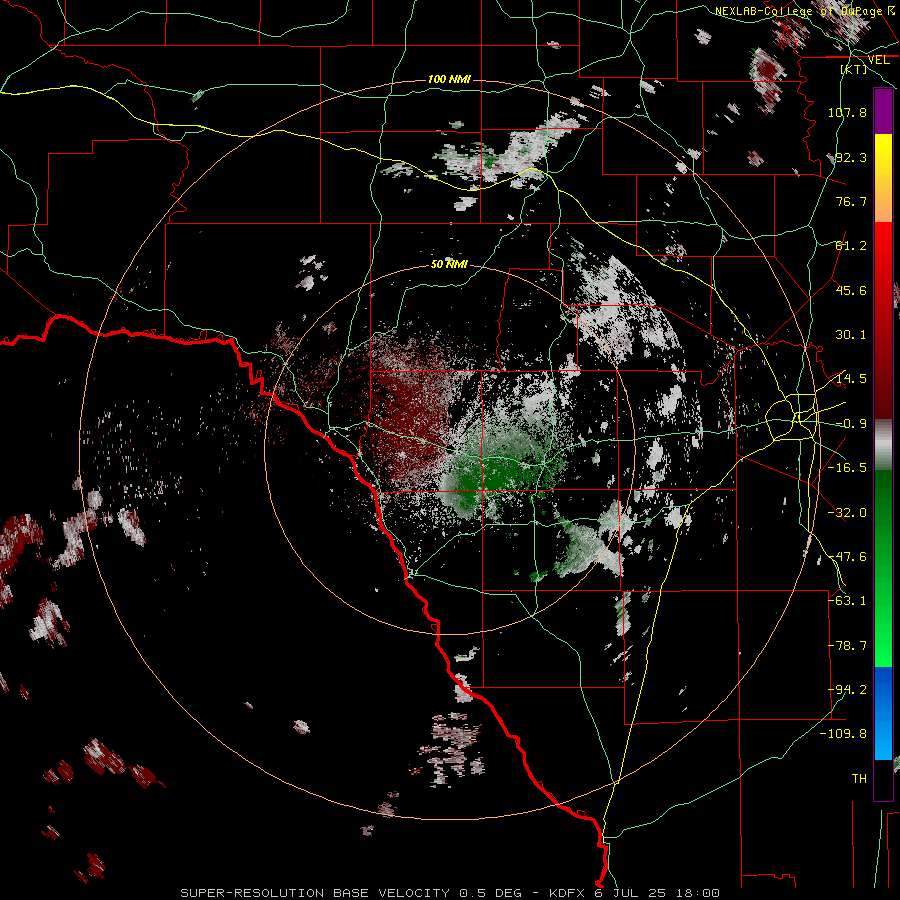
Task: Pick the yellow-orange segment of velocity color bar
Action: (x=883, y=178)
